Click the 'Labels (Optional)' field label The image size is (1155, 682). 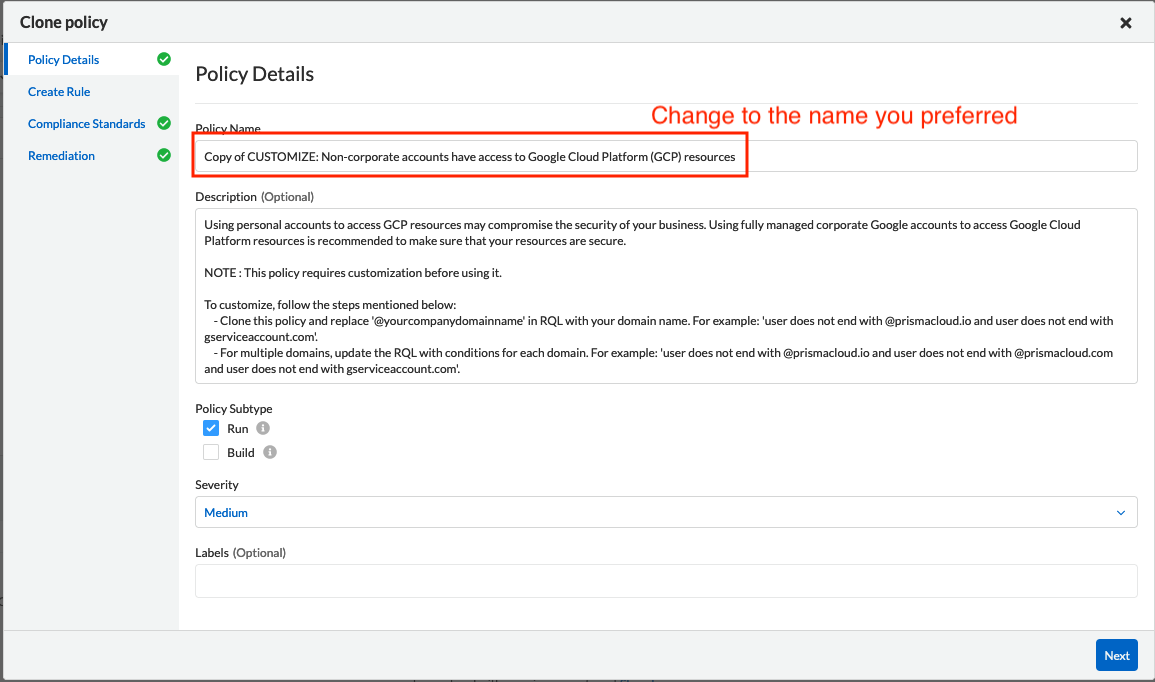pos(240,552)
